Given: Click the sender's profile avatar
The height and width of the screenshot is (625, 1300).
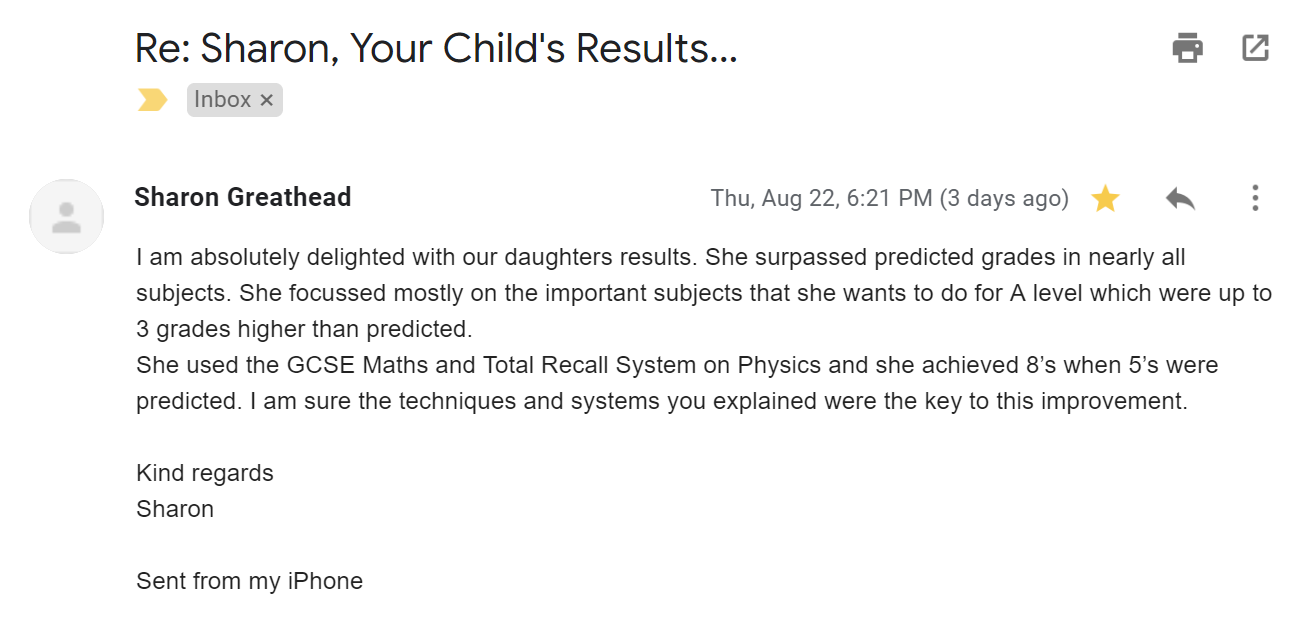Looking at the screenshot, I should (x=67, y=216).
